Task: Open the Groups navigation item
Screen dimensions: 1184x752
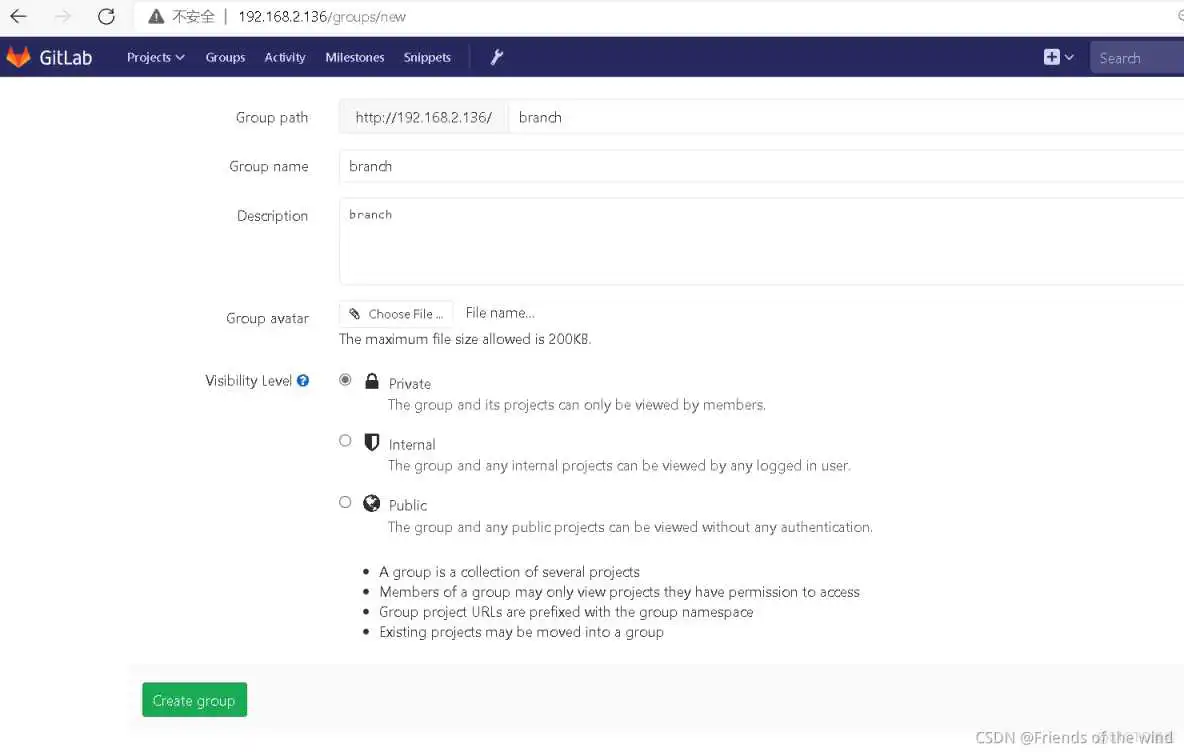Action: (225, 57)
